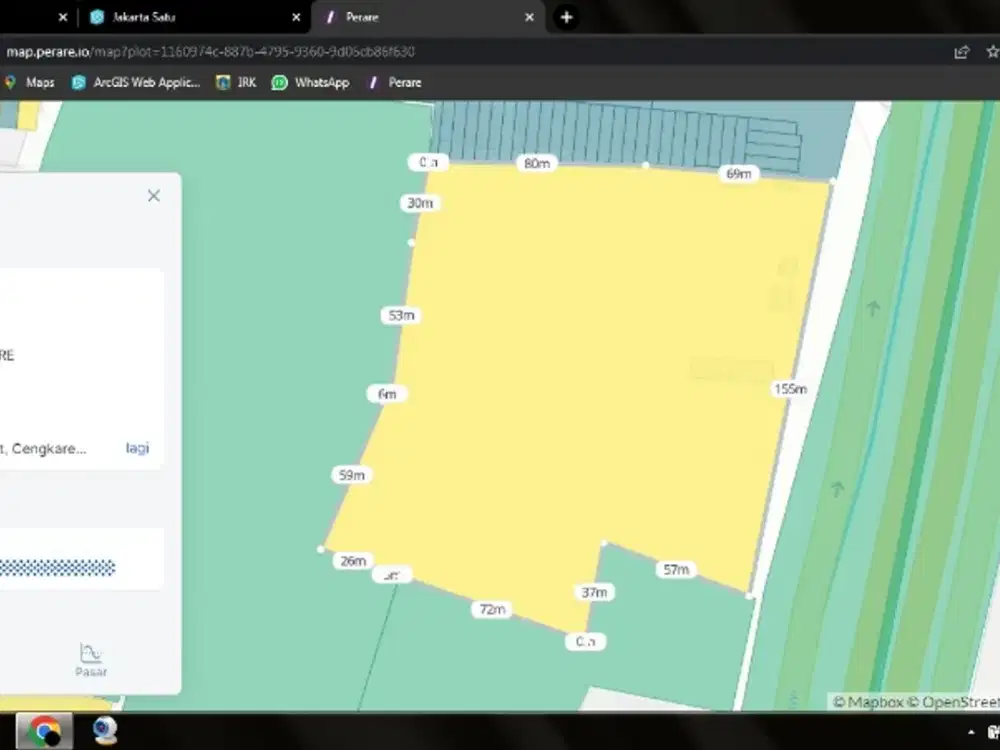1000x750 pixels.
Task: Click the 80m edge length label
Action: tap(537, 163)
